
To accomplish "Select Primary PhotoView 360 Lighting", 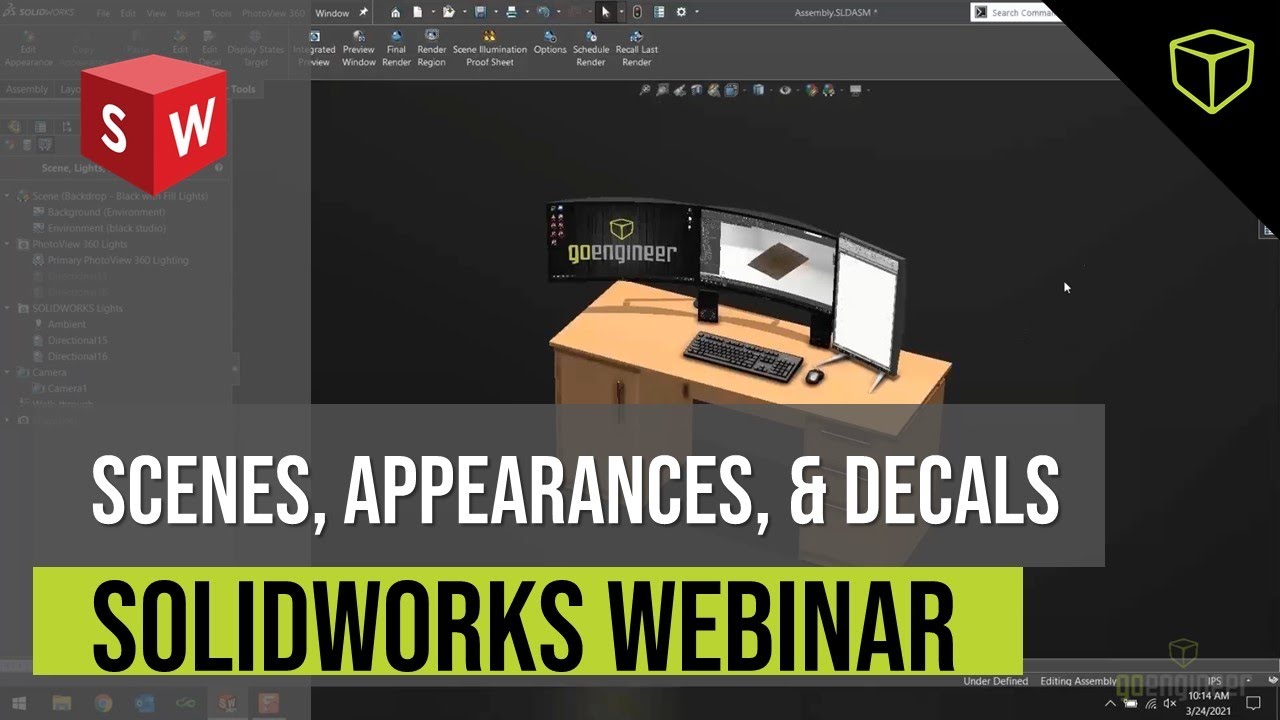I will coord(117,260).
